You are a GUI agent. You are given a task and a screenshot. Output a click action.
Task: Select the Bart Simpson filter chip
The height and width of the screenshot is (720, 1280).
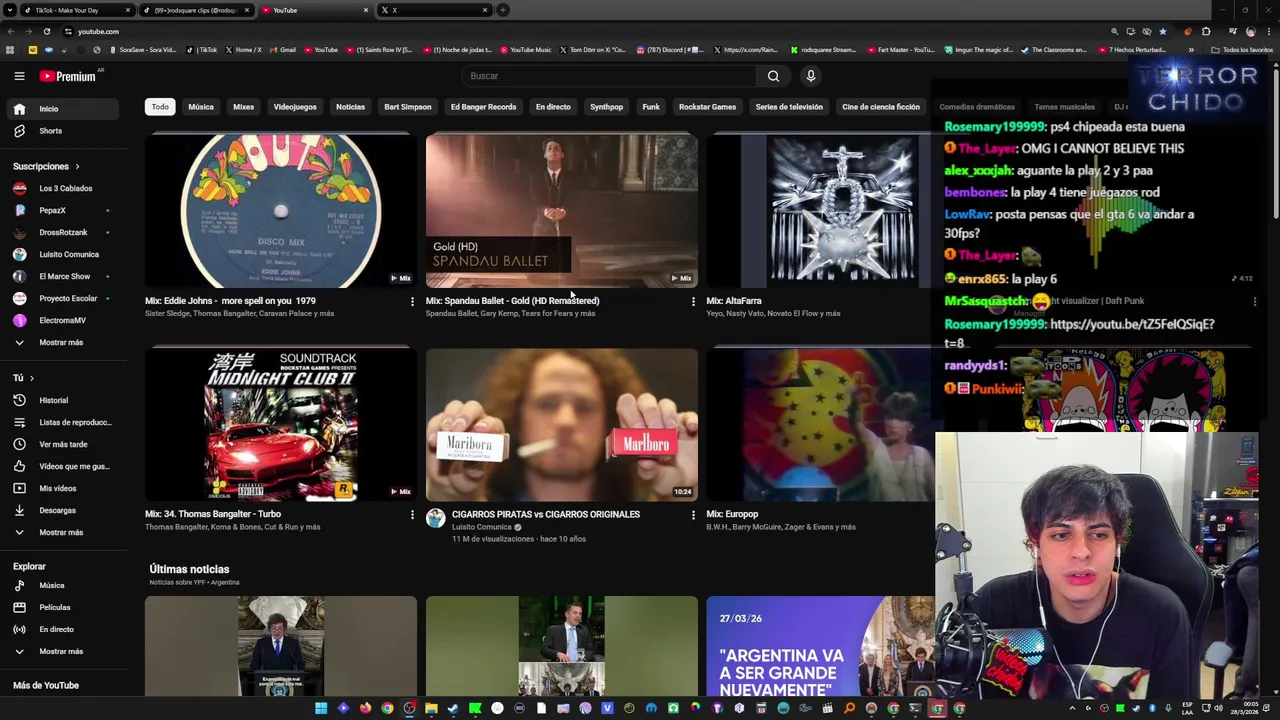tap(408, 107)
